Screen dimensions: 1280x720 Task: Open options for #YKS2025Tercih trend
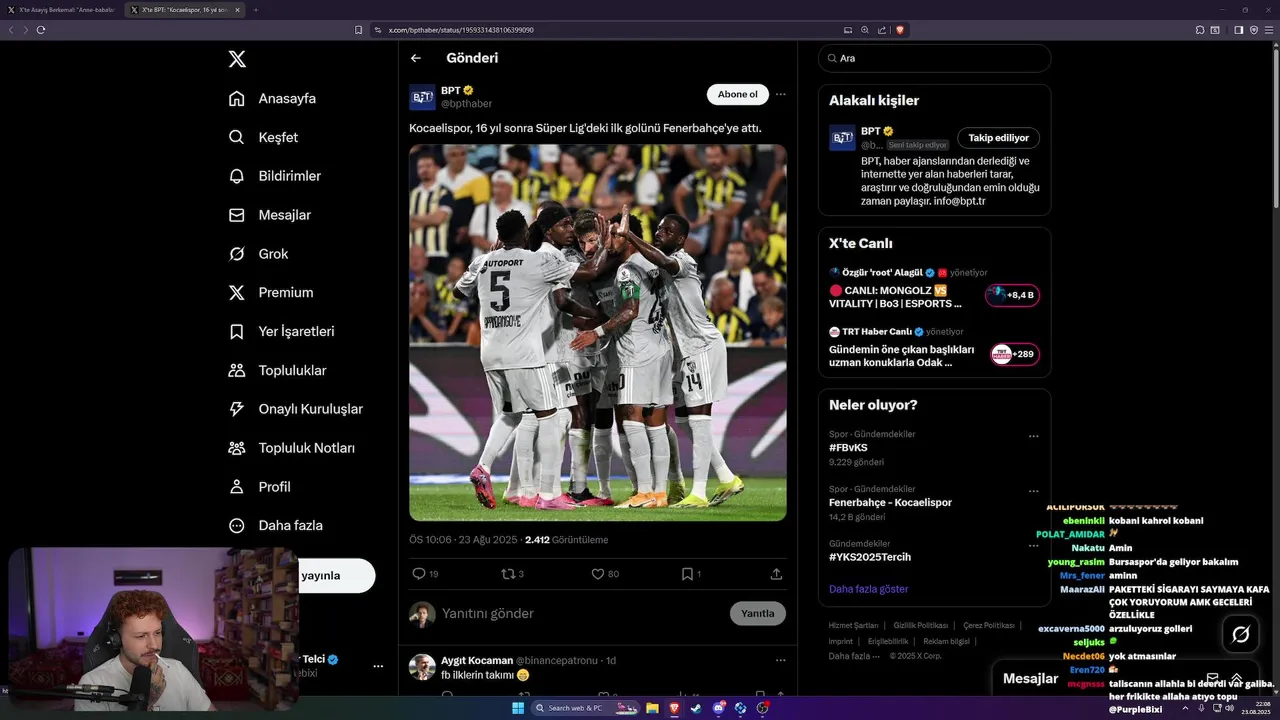pyautogui.click(x=1034, y=546)
